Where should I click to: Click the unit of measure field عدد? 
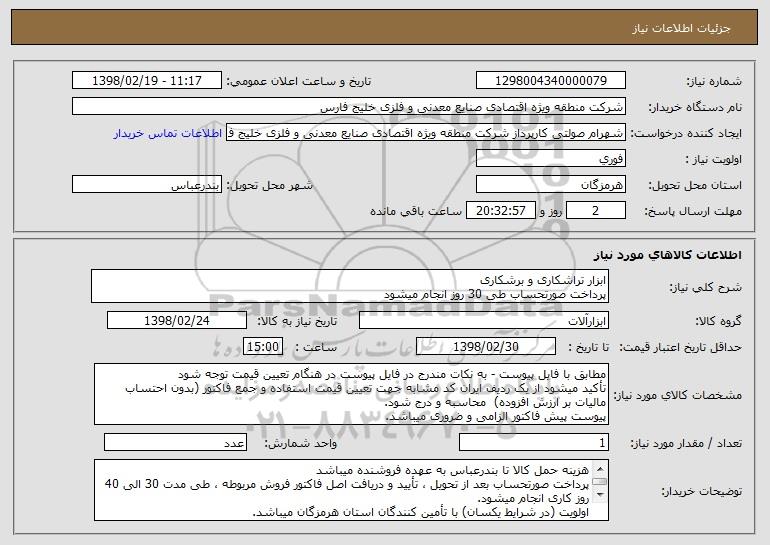[175, 443]
